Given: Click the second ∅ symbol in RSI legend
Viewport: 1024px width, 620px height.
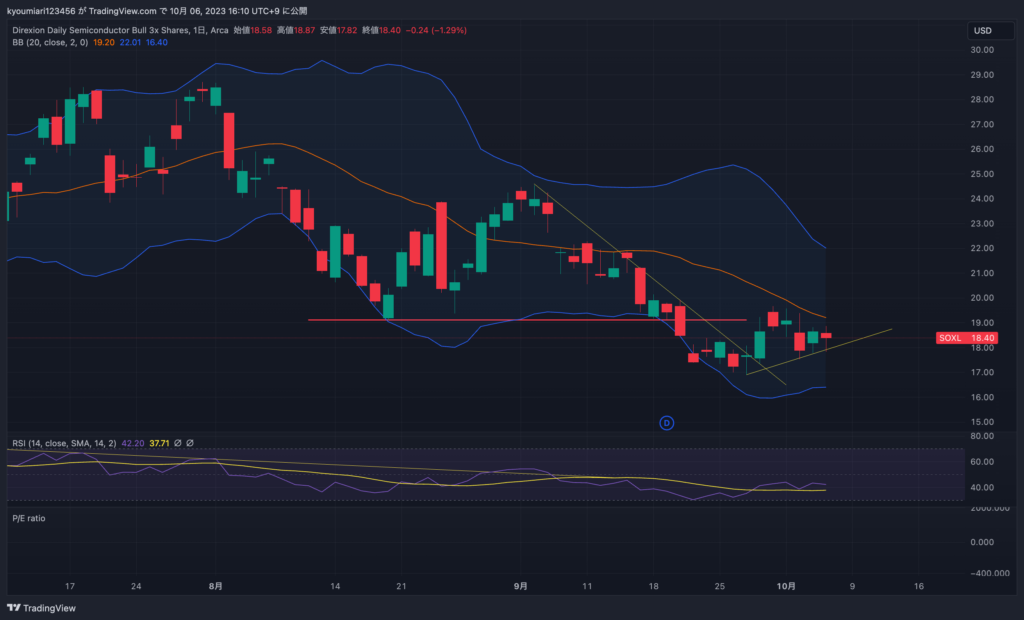Looking at the screenshot, I should pyautogui.click(x=190, y=443).
